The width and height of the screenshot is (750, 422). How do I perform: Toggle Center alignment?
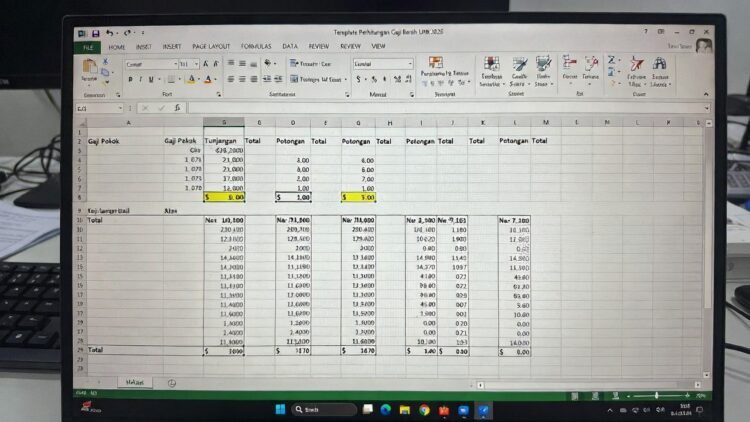243,79
